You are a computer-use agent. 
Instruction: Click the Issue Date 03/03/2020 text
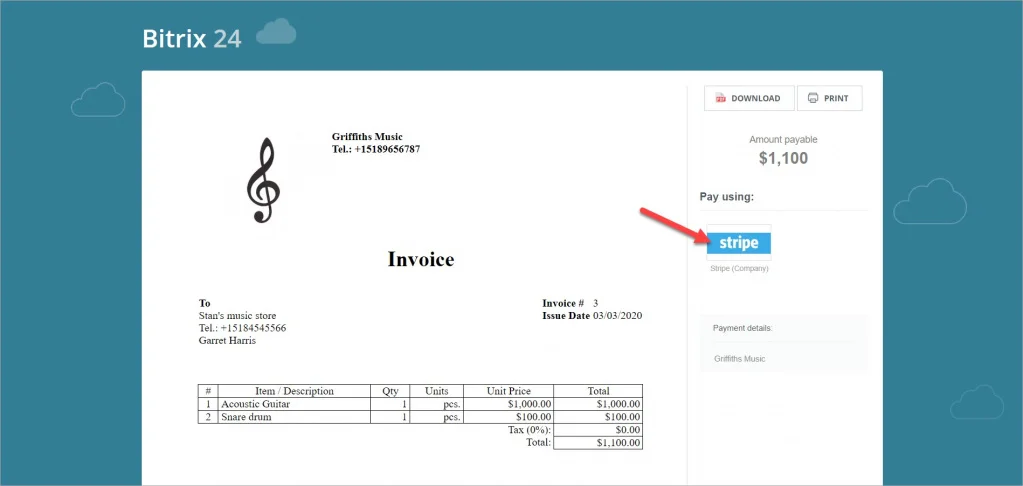point(592,316)
